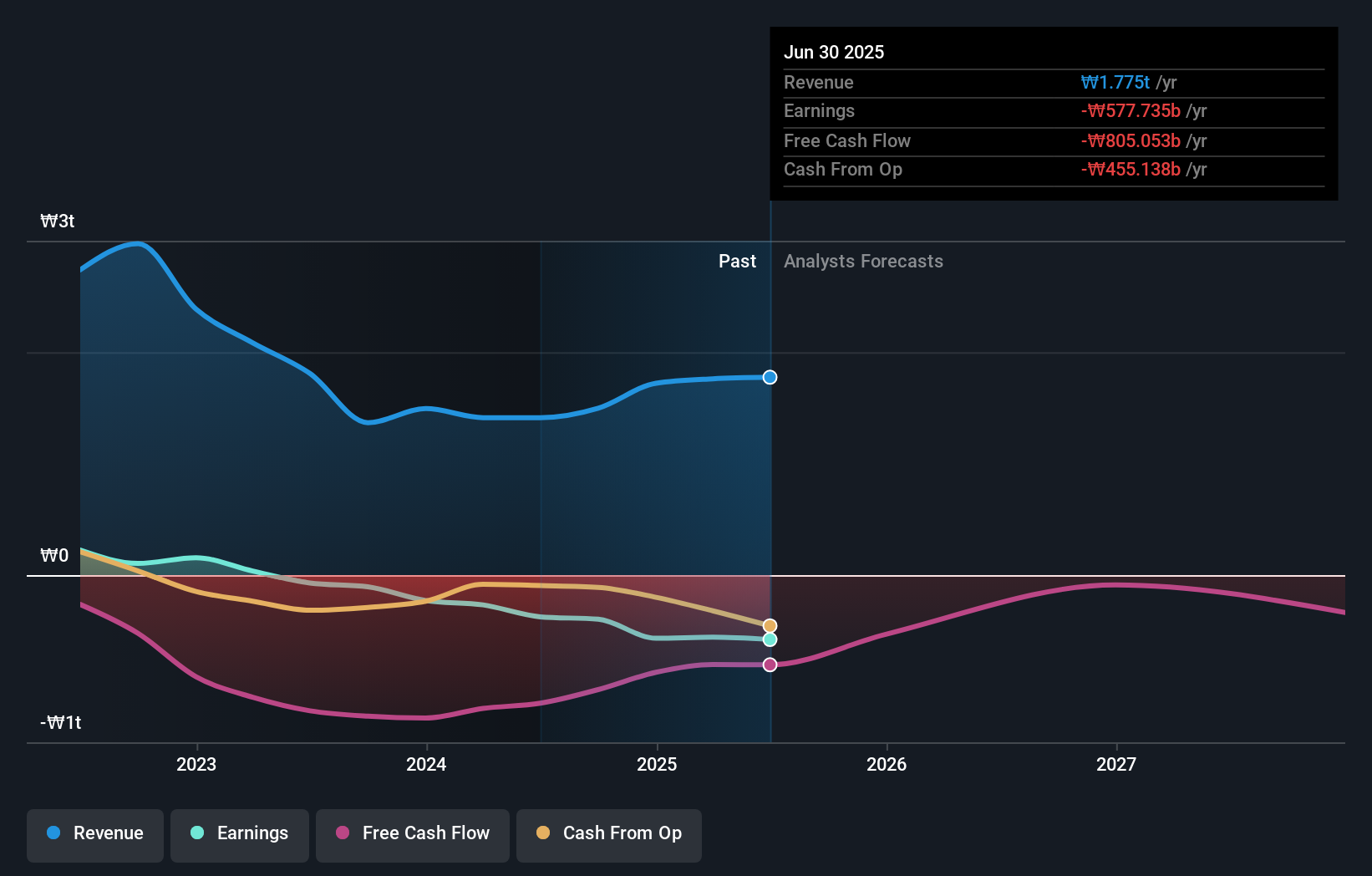Select the blue Revenue data point marker
The height and width of the screenshot is (876, 1372).
coord(769,377)
